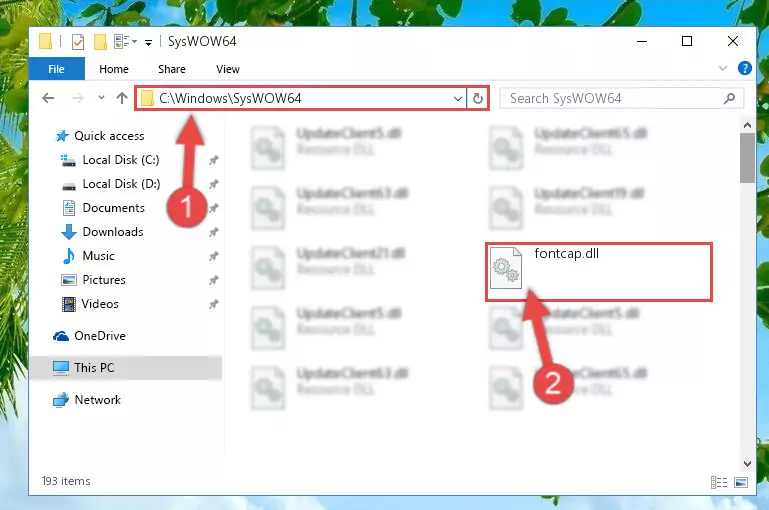
Task: Open the File menu
Action: point(56,69)
